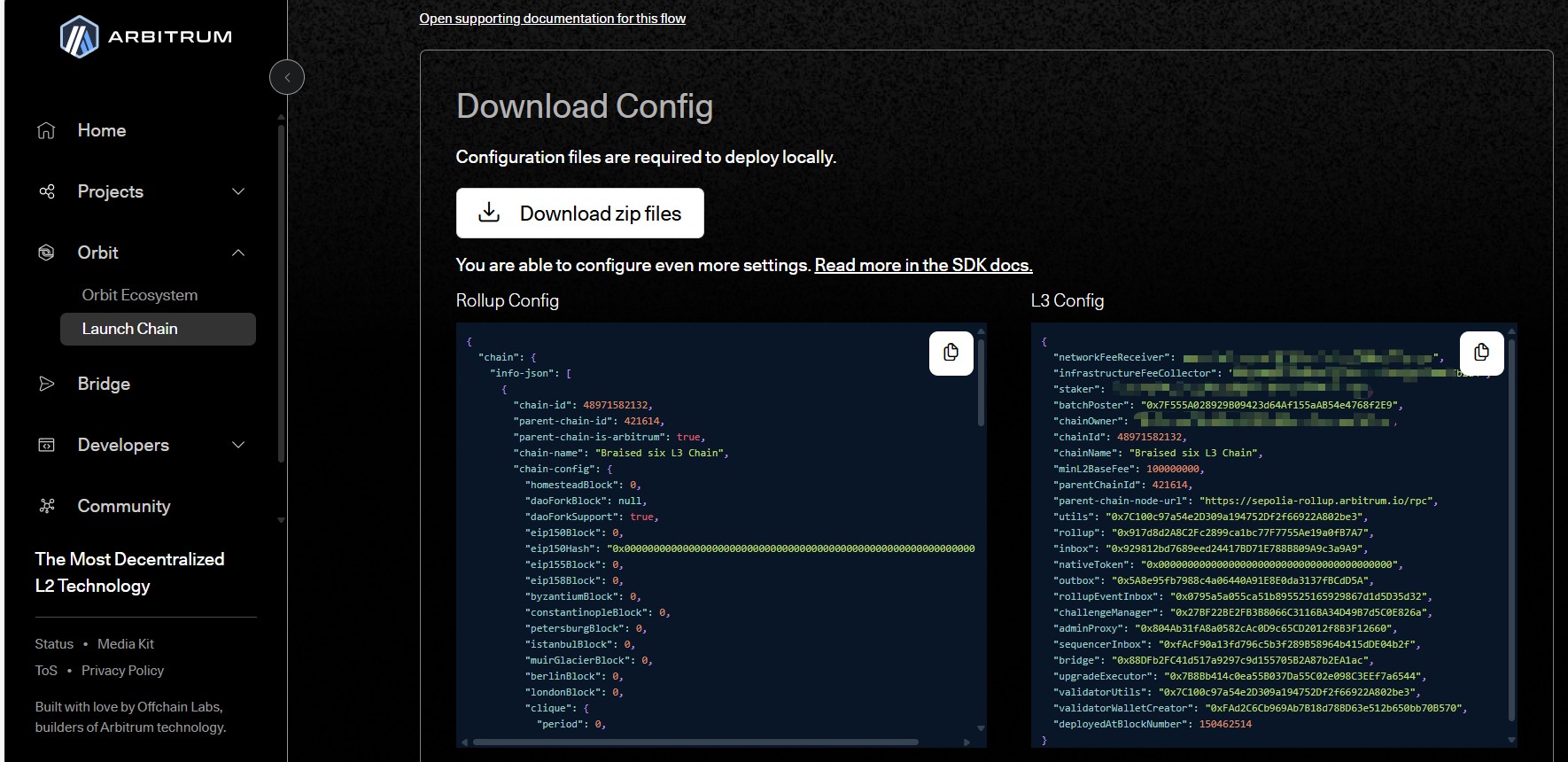Click the "parent-chain-id" 421614 line
Image resolution: width=1568 pixels, height=762 pixels.
tap(588, 421)
